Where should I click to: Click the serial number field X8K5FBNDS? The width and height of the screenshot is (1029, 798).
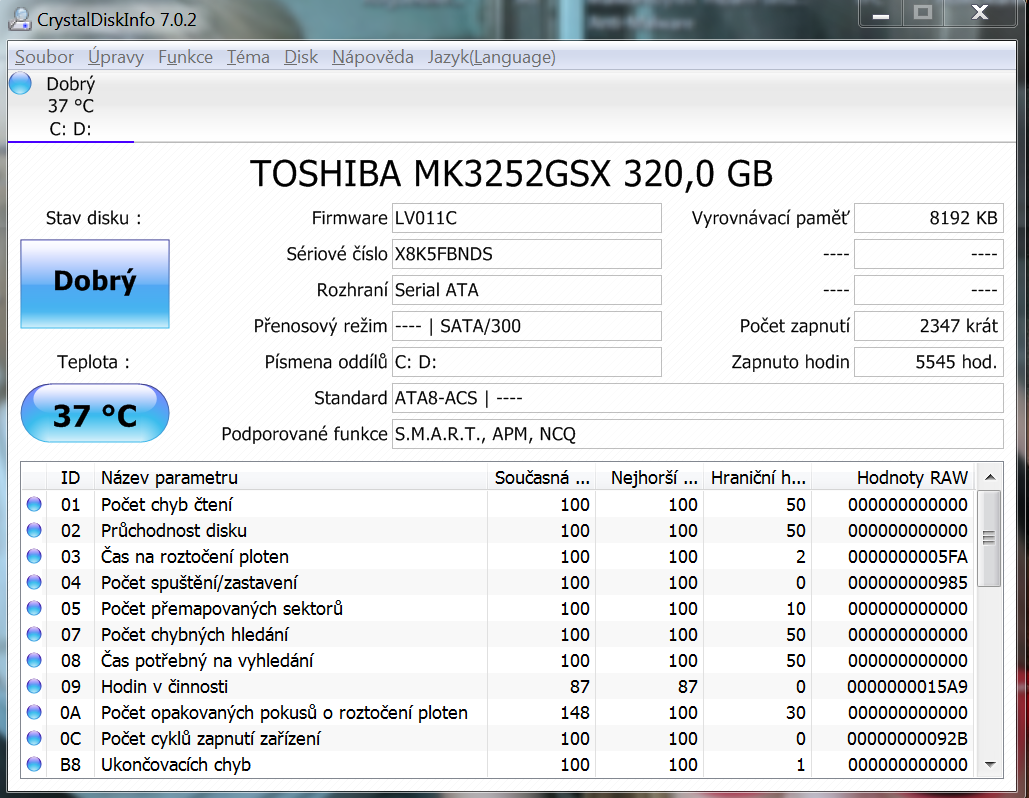click(526, 254)
